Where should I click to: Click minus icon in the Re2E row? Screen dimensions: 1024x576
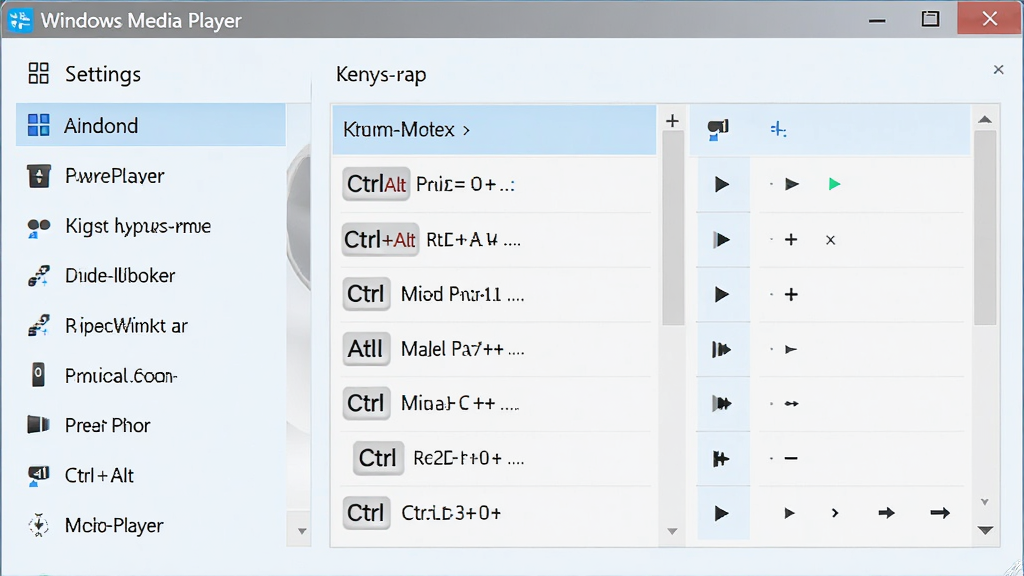791,458
